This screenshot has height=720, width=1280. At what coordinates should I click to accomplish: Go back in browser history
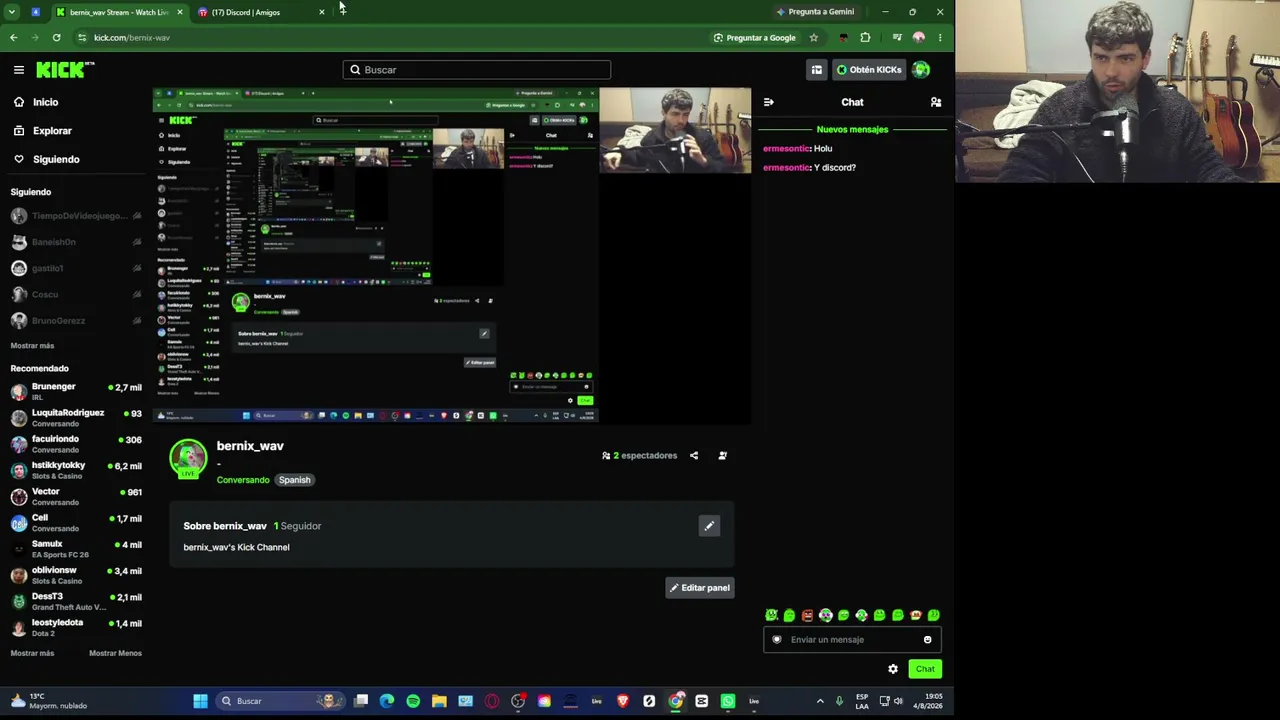coord(13,38)
